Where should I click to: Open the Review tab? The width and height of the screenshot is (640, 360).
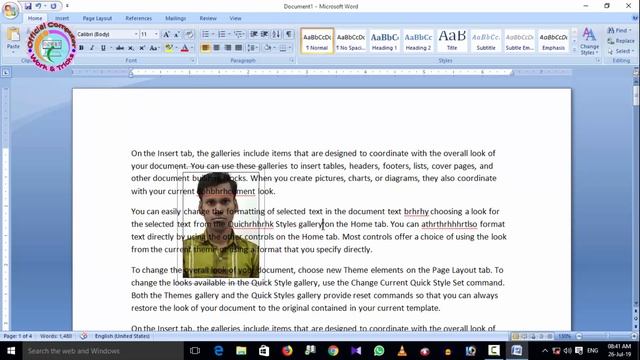tap(208, 18)
